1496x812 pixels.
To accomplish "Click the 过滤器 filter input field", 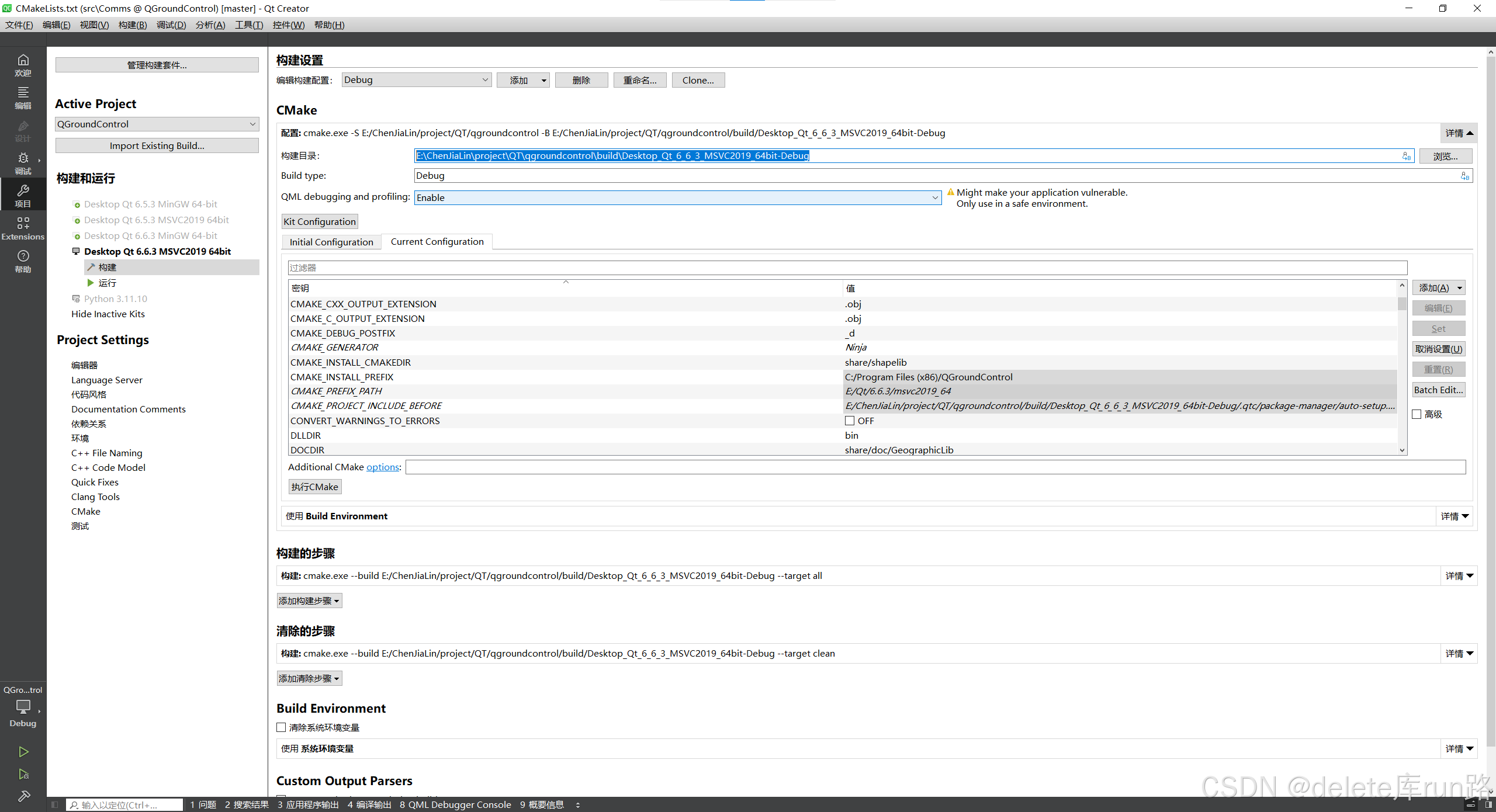I will point(847,268).
